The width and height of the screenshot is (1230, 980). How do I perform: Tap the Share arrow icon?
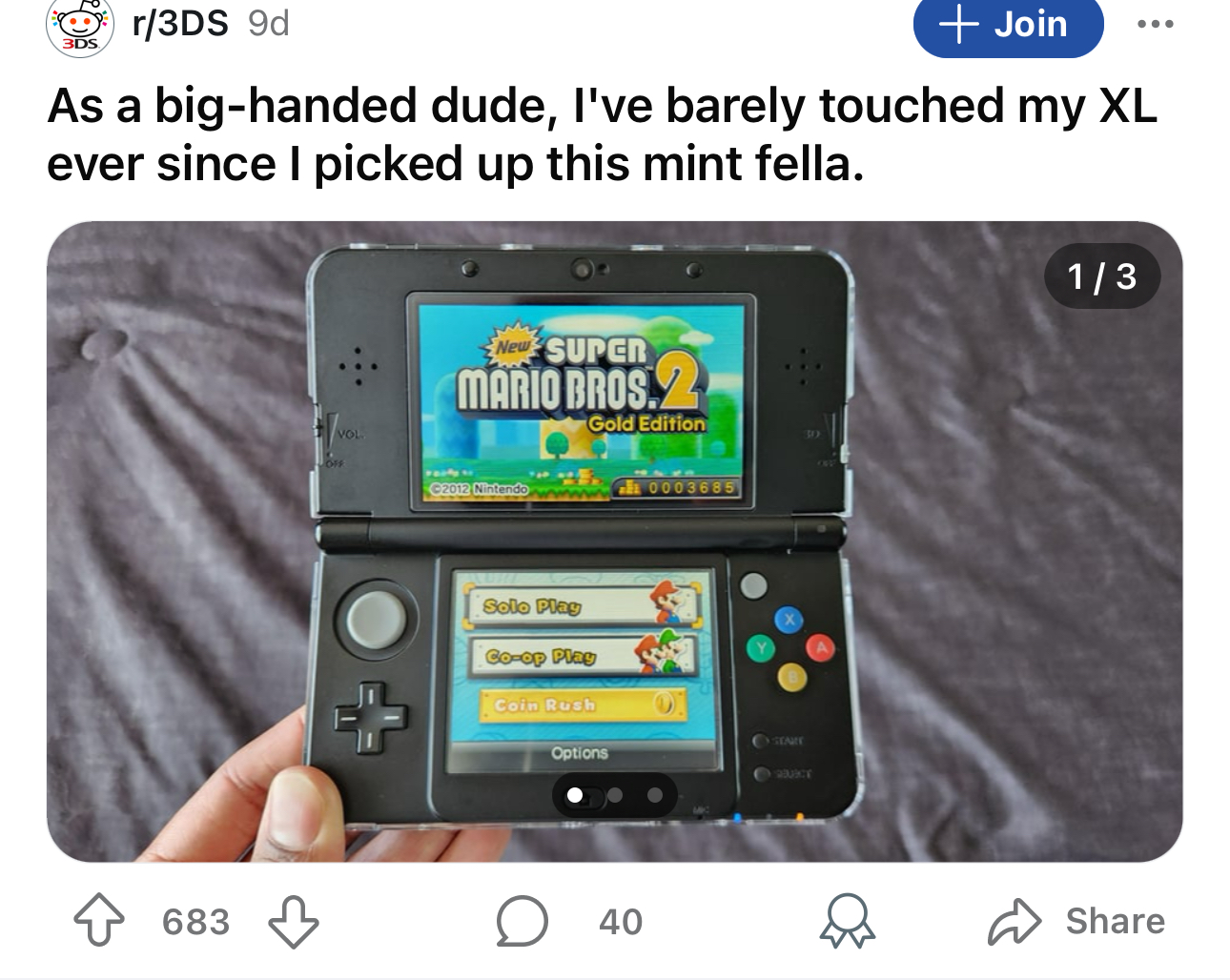(x=1014, y=921)
